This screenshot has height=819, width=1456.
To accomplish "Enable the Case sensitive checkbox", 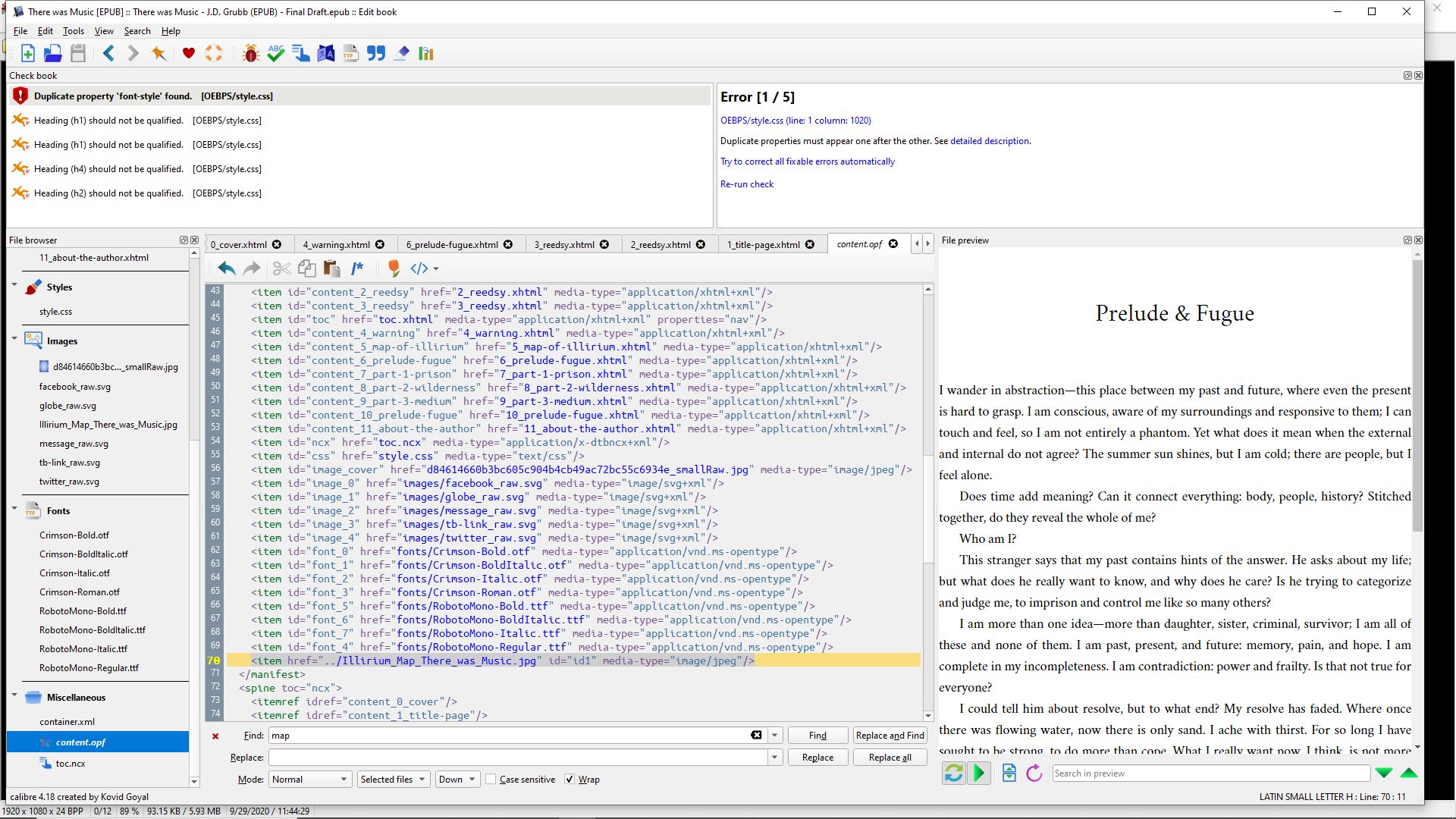I will coord(491,780).
